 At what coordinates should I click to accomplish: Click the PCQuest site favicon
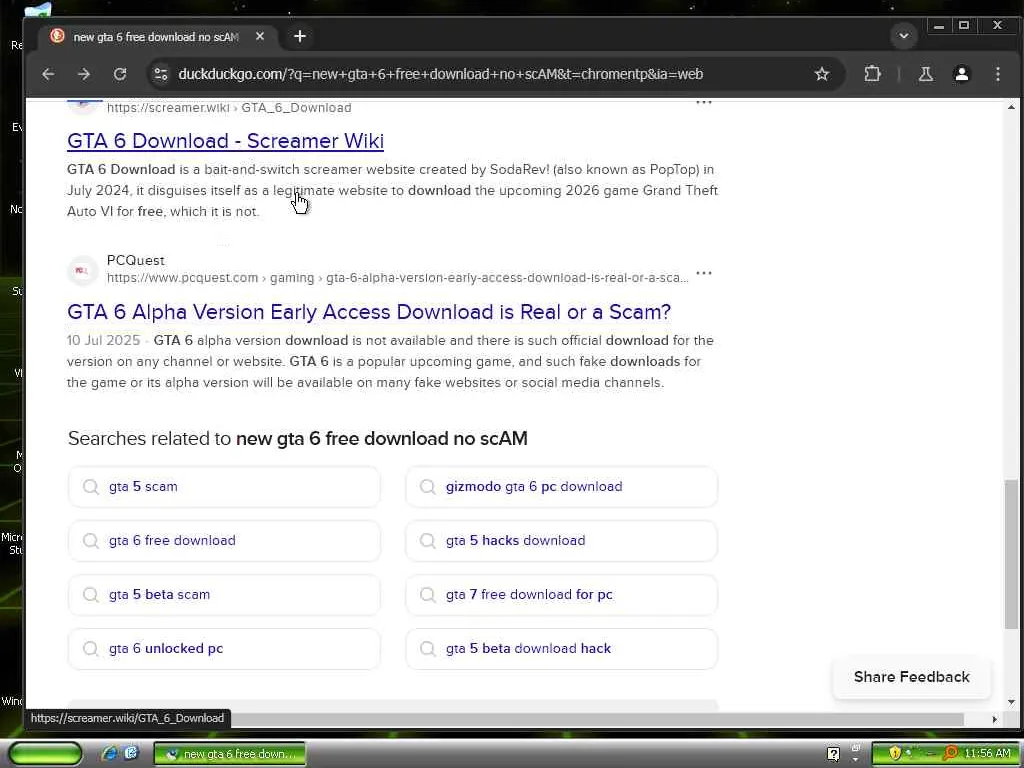coord(82,270)
